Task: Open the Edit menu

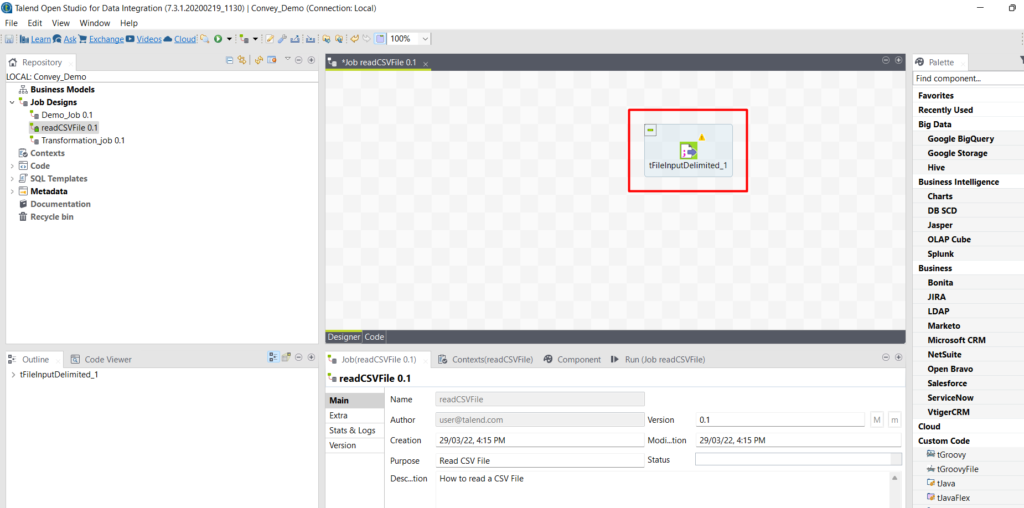Action: click(x=35, y=23)
